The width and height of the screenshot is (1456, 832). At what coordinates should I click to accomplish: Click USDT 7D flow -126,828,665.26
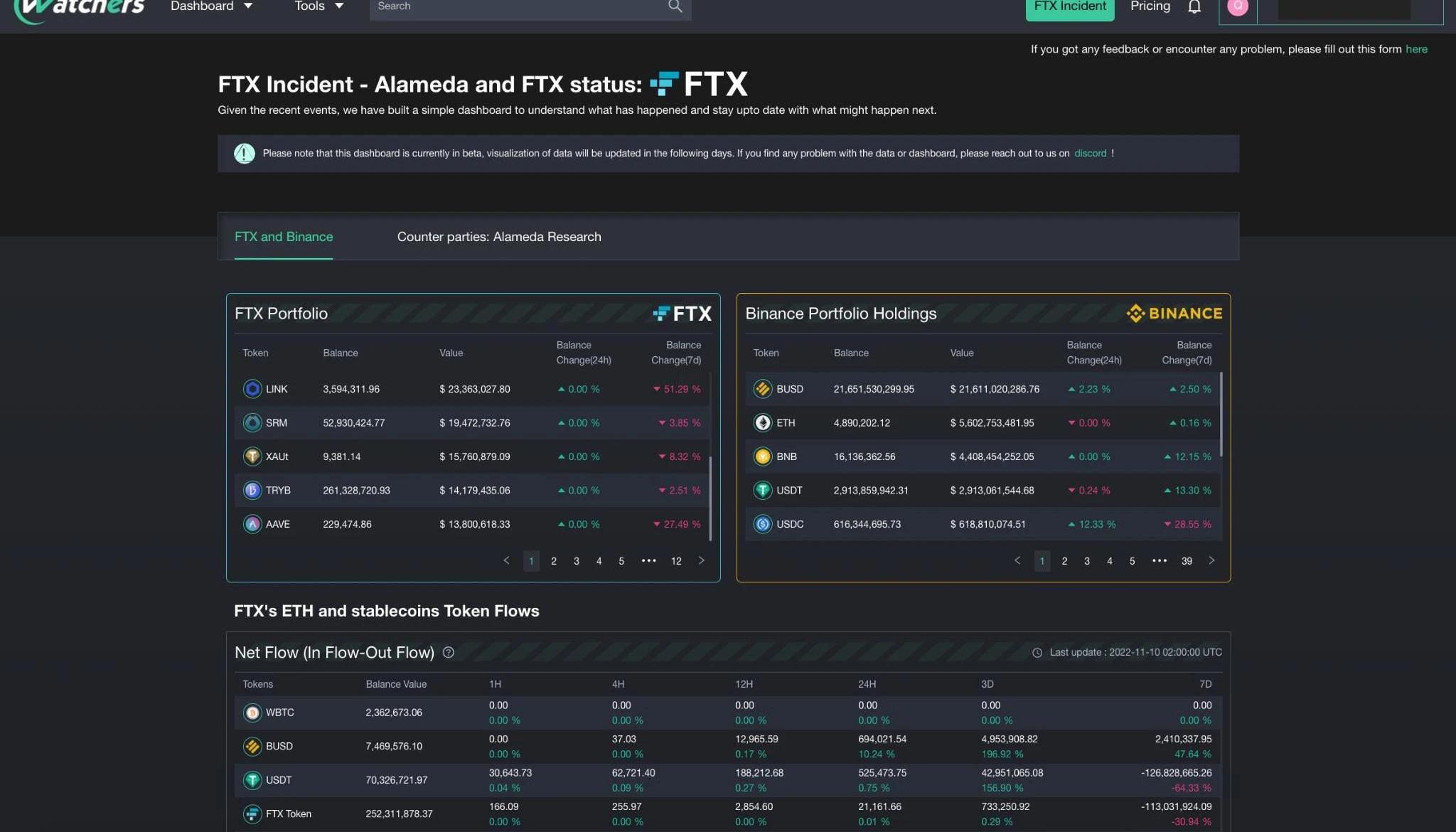(x=1176, y=773)
